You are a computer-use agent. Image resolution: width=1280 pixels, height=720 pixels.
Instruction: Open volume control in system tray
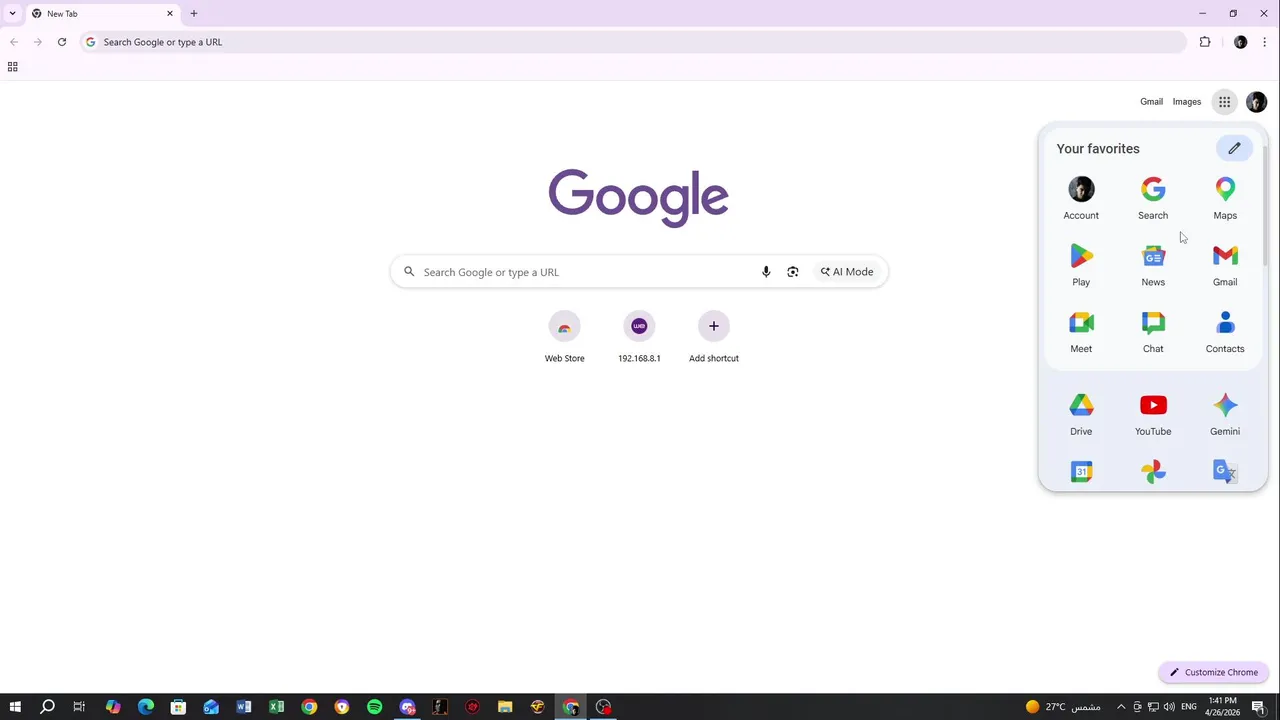pyautogui.click(x=1169, y=707)
